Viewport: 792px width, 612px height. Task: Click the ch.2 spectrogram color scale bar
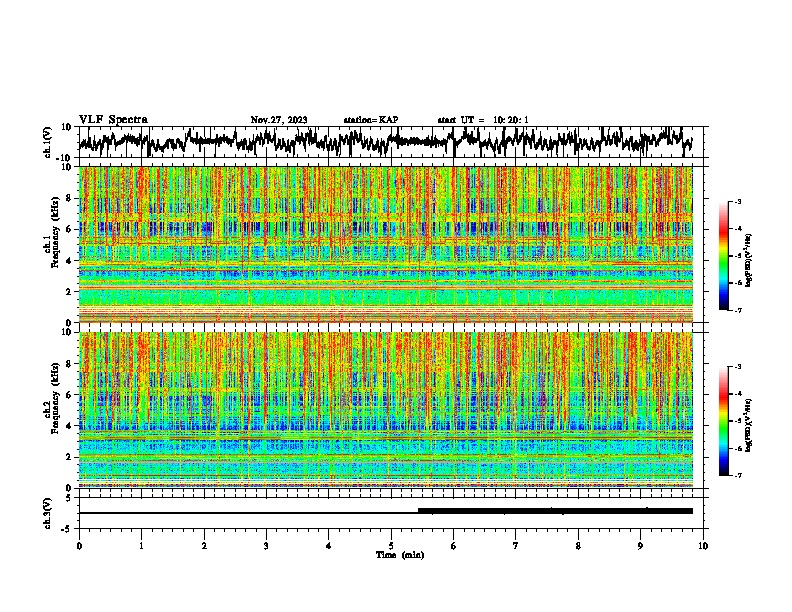click(x=723, y=421)
